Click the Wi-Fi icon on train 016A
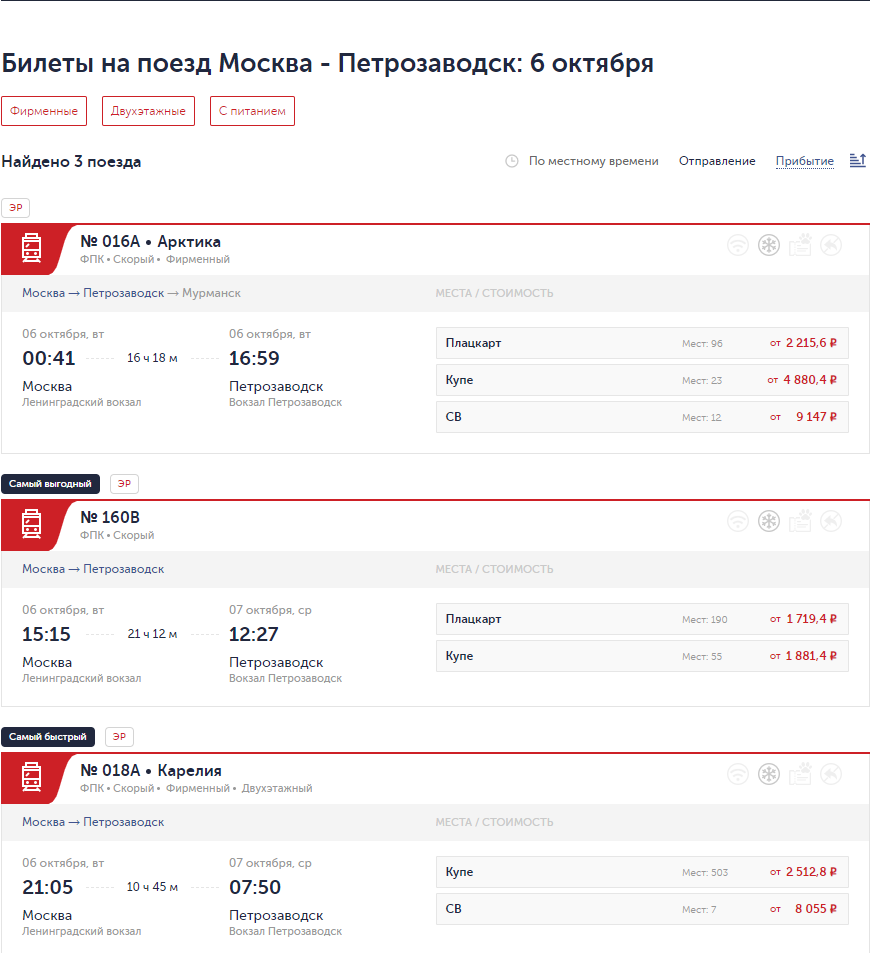The image size is (870, 953). [737, 245]
